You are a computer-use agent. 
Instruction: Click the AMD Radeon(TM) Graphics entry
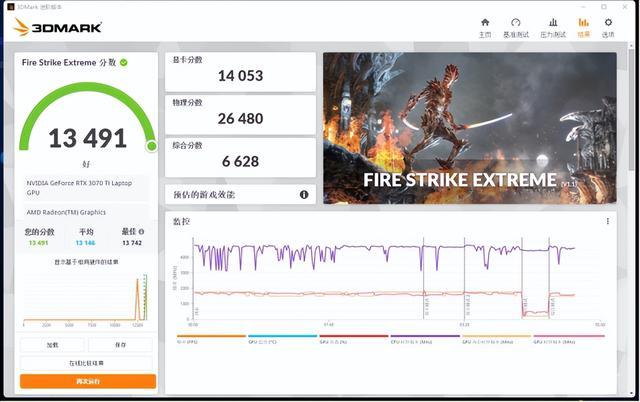(x=86, y=212)
